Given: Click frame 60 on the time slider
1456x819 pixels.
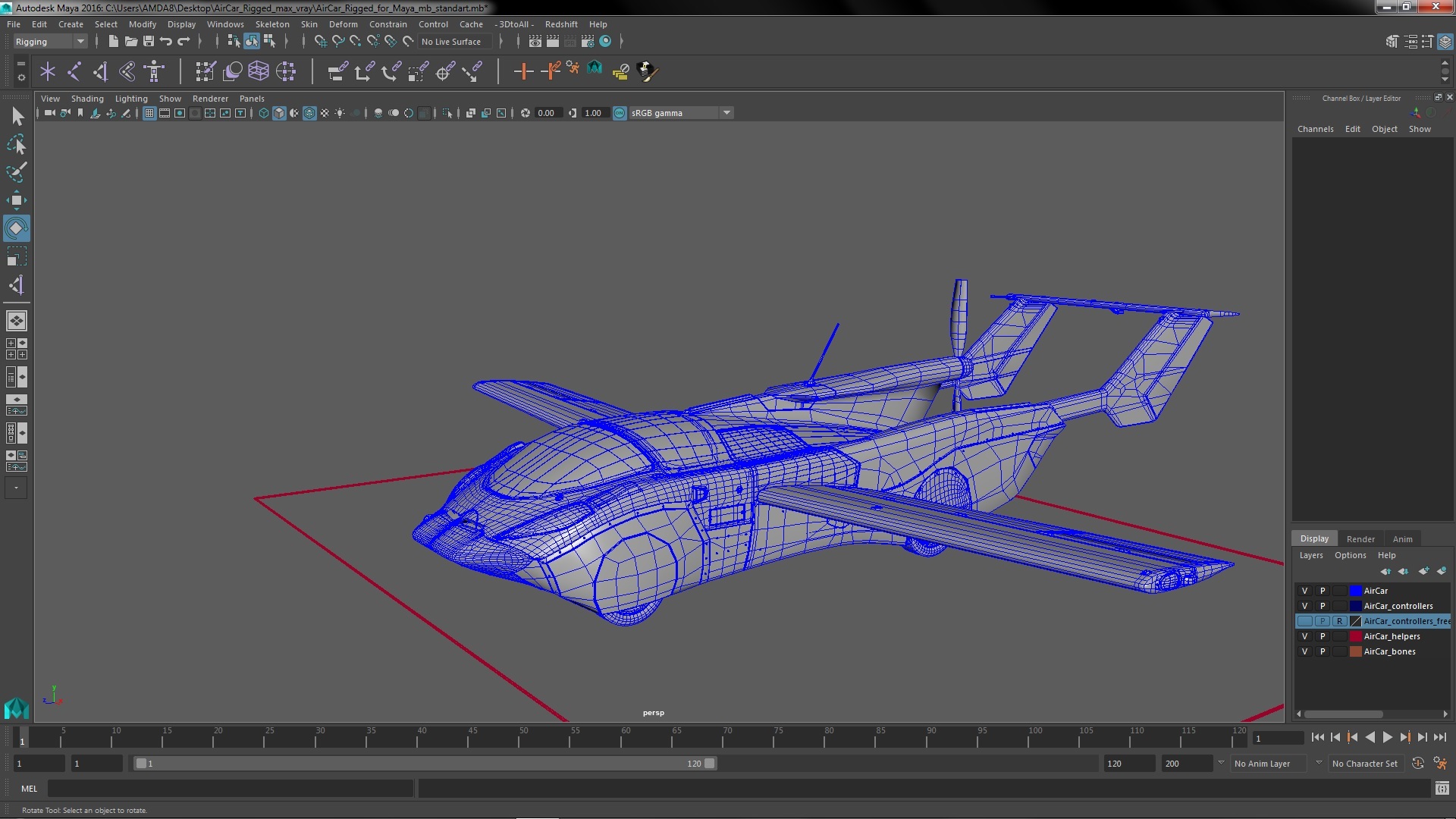Looking at the screenshot, I should tap(626, 737).
